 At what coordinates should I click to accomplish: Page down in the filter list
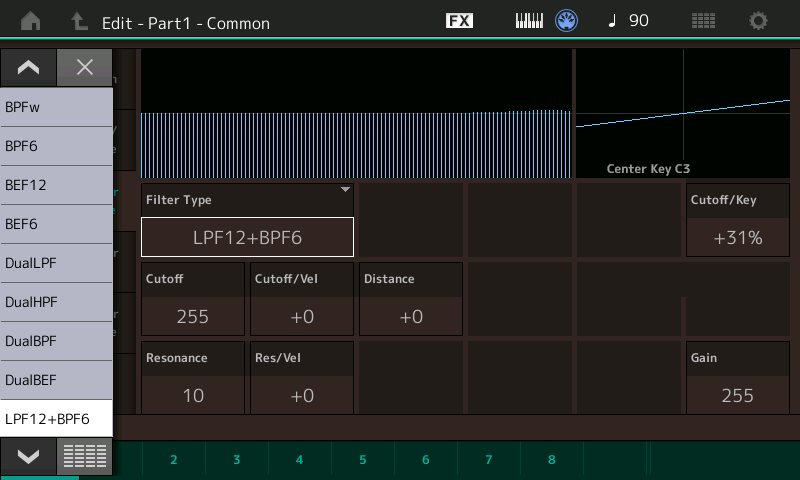click(29, 456)
